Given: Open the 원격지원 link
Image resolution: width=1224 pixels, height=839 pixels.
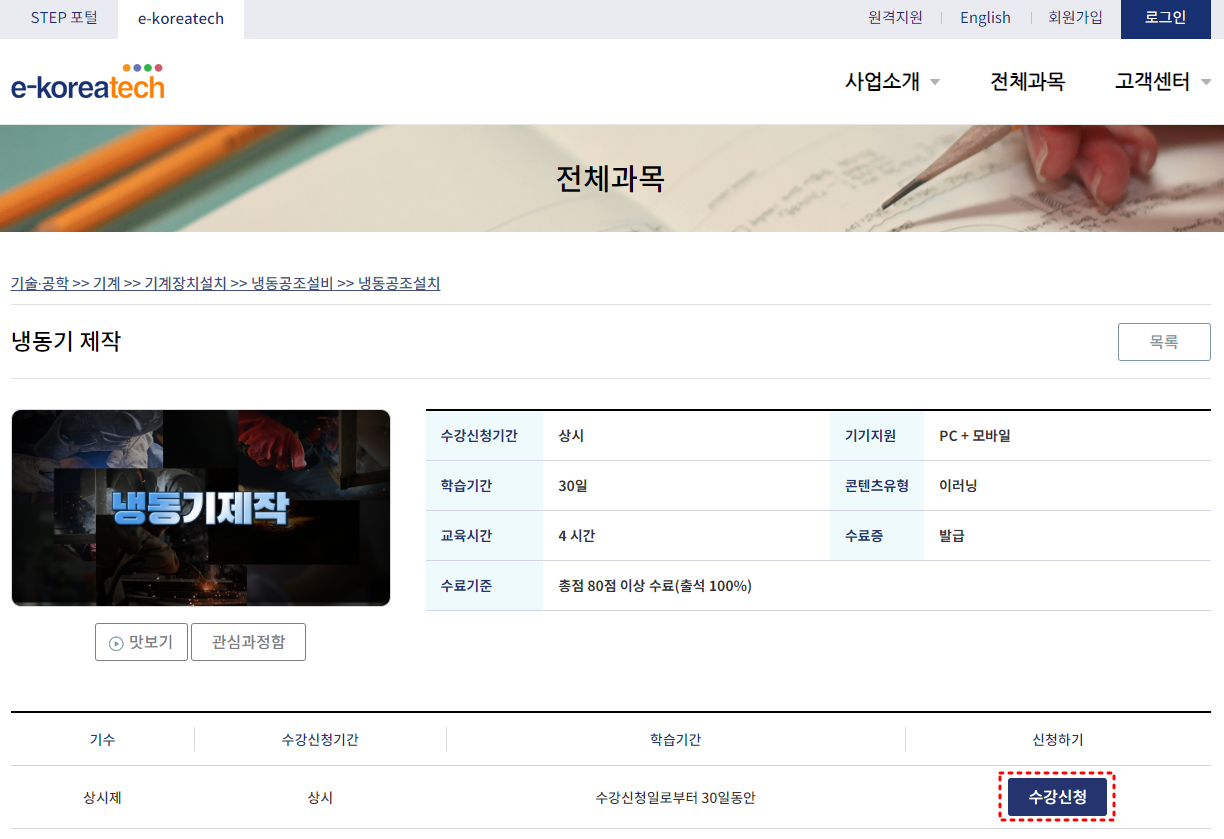Looking at the screenshot, I should point(895,18).
